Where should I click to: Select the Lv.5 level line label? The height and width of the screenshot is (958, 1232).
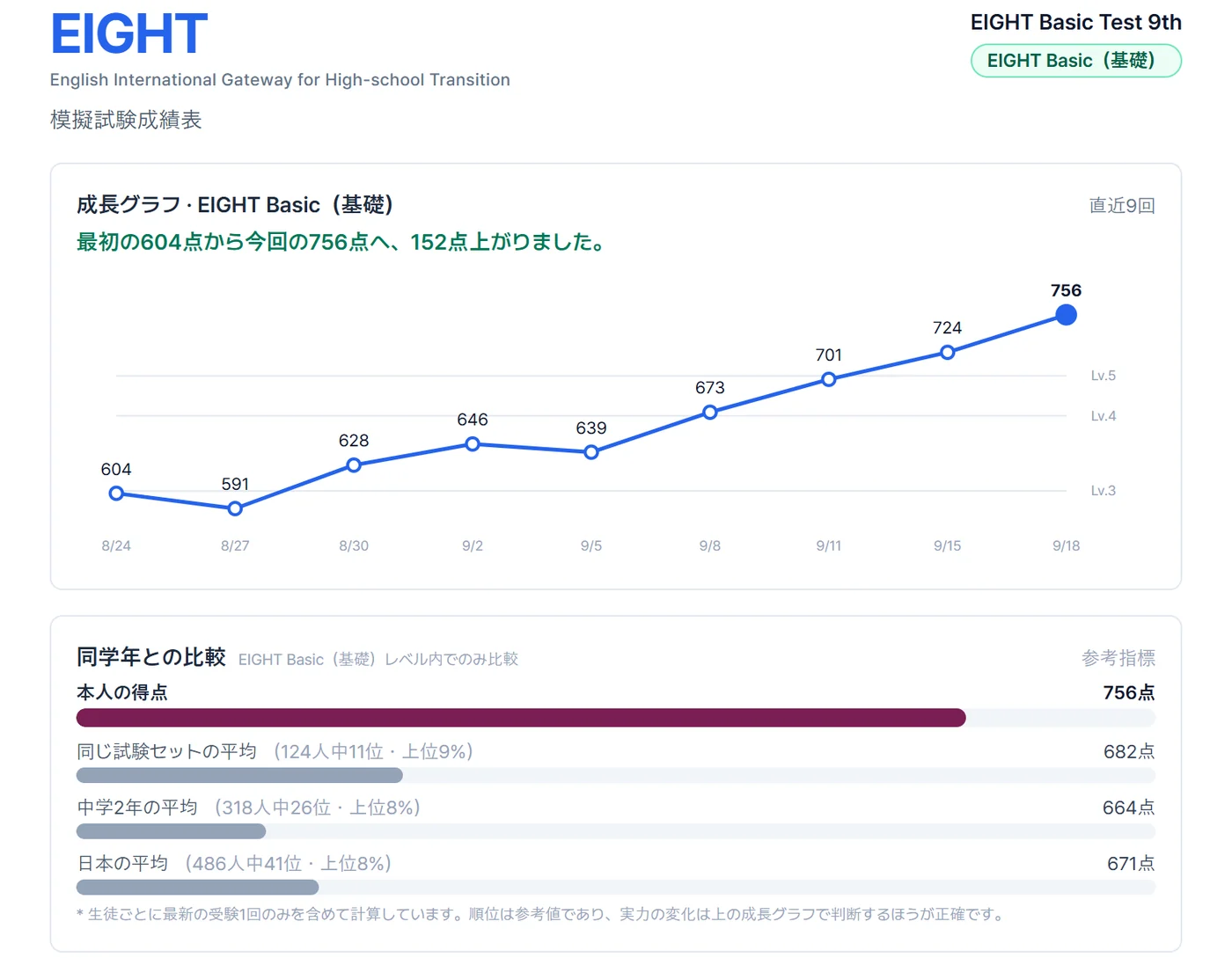click(1103, 376)
